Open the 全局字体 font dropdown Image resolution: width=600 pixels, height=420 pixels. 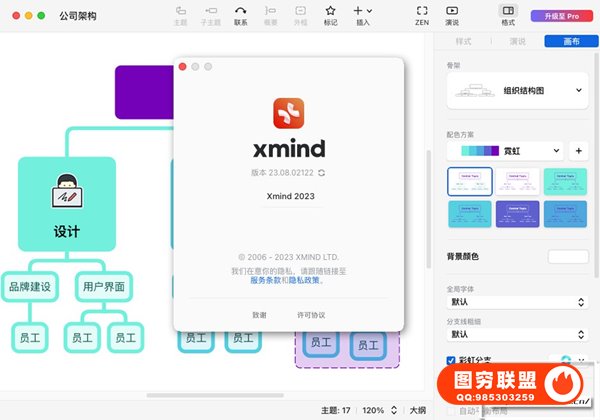click(x=516, y=301)
